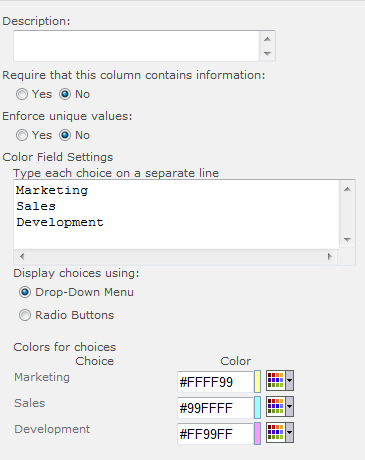This screenshot has width=365, height=460.
Task: Click in the choices text area
Action: coord(177,215)
